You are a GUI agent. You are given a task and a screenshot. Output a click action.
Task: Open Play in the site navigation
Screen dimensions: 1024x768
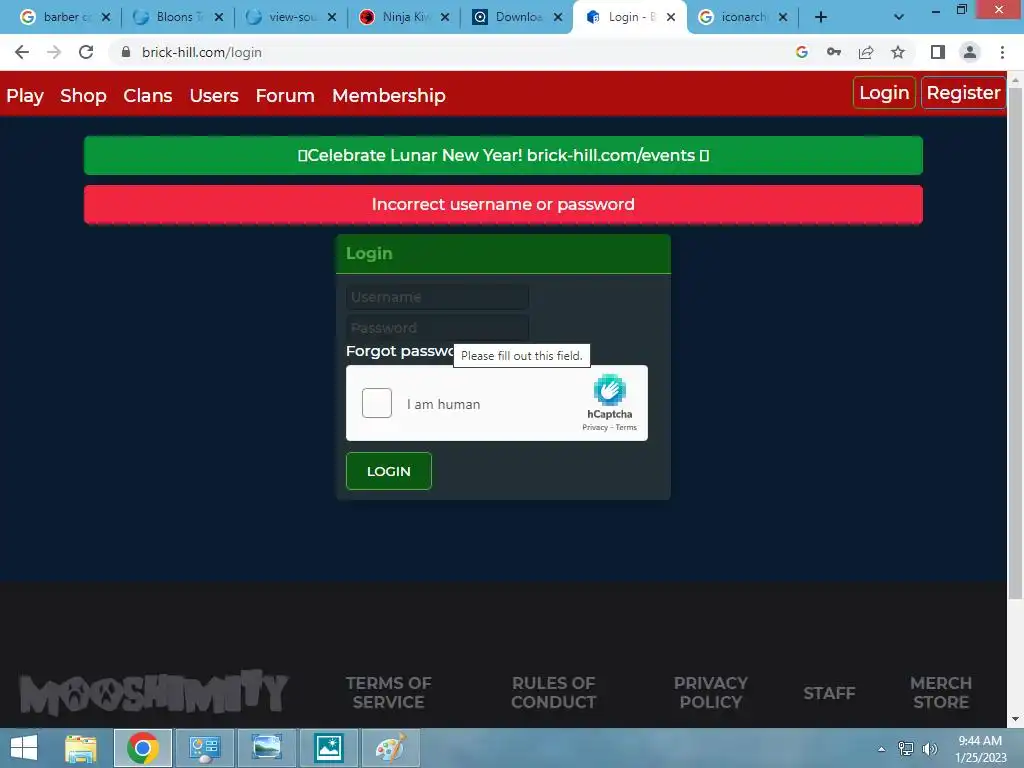(25, 95)
